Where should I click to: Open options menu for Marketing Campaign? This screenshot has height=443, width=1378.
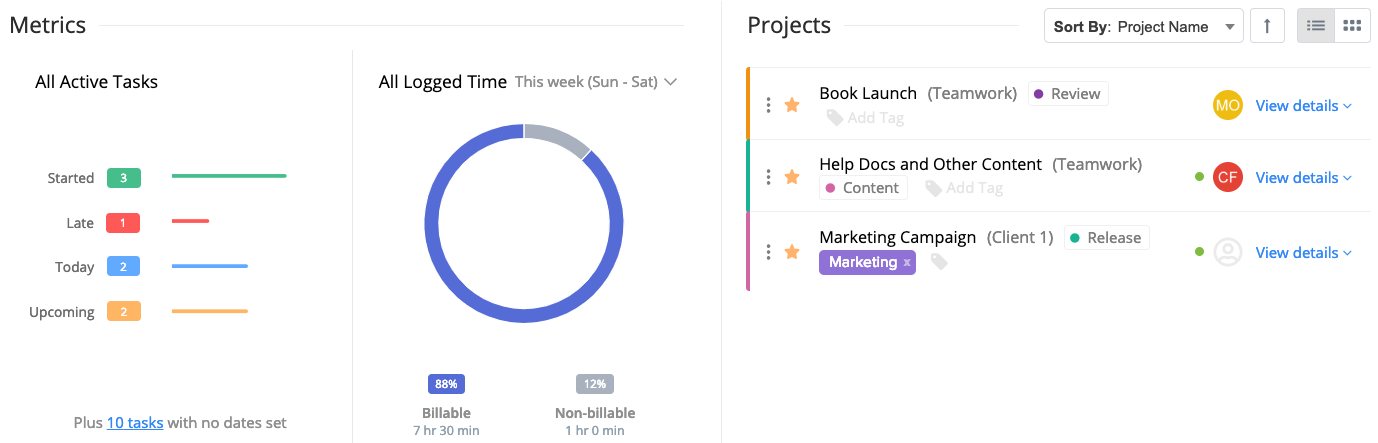click(x=768, y=252)
